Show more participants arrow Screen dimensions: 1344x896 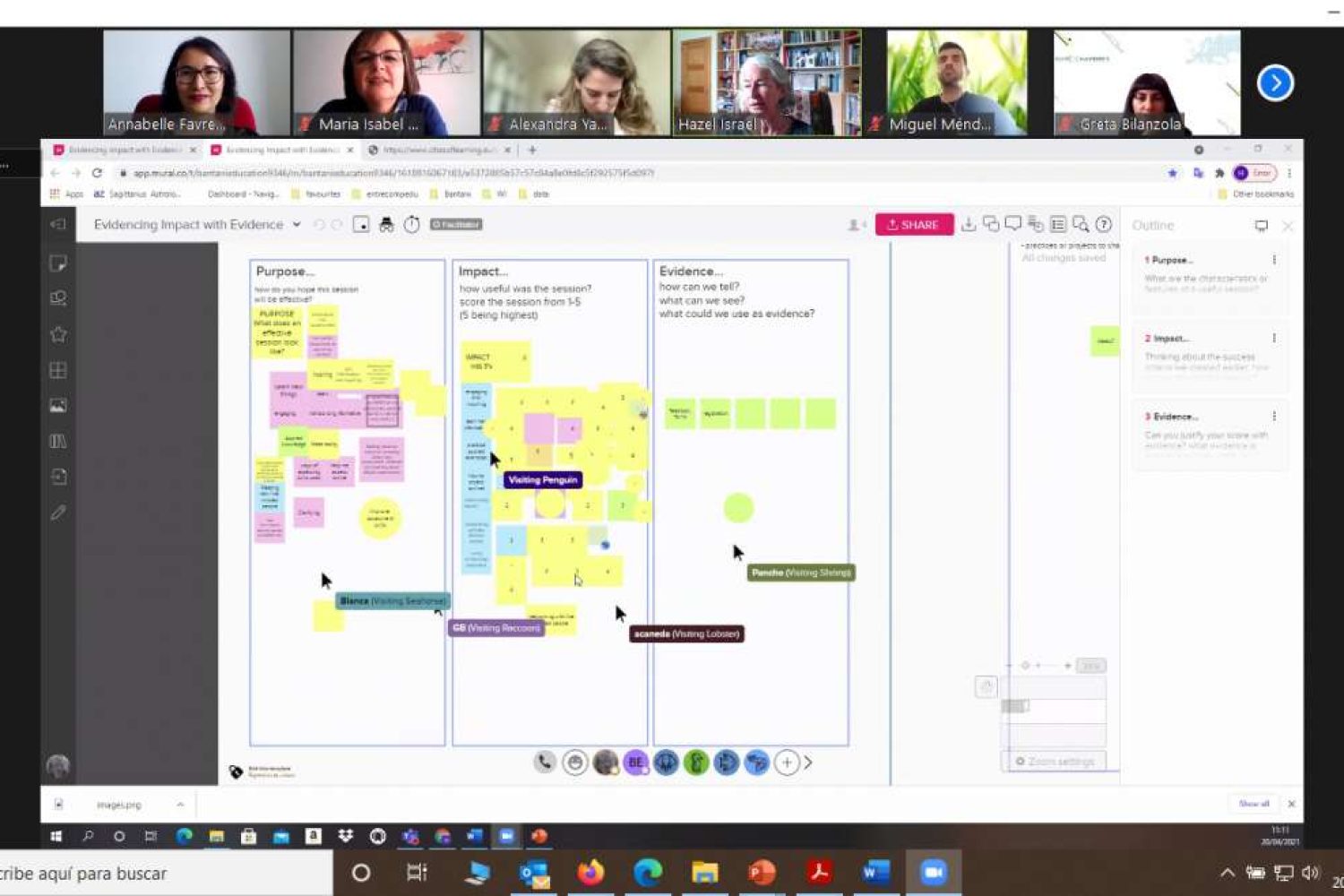click(808, 762)
